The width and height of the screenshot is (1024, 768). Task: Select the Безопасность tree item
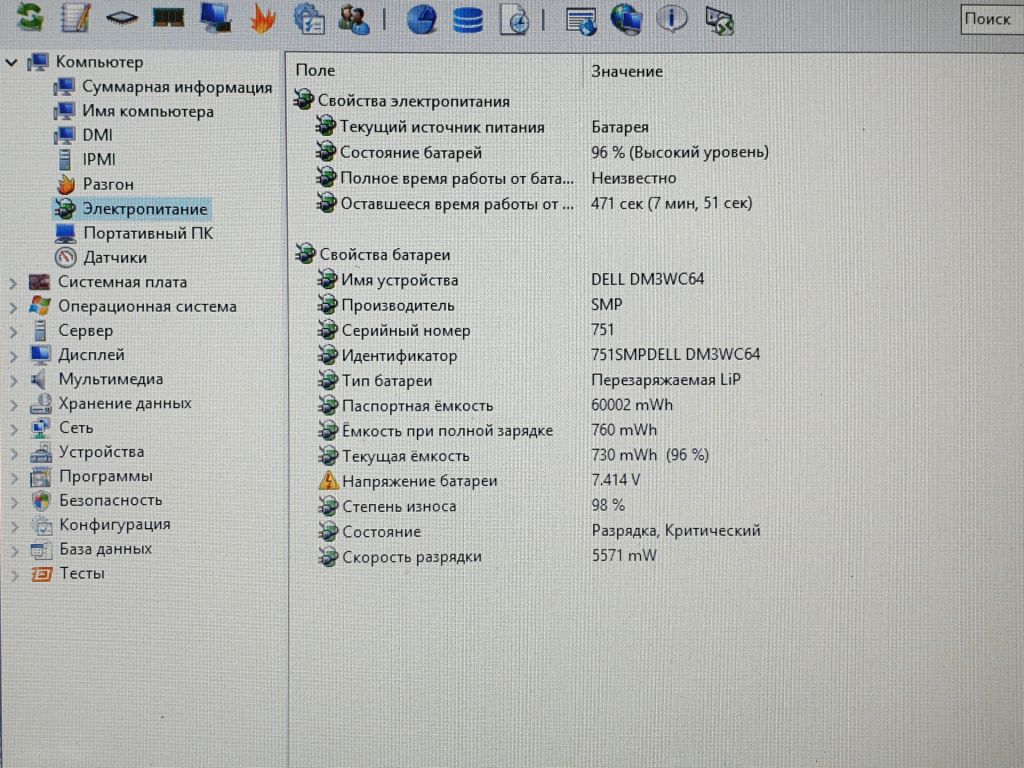(110, 500)
